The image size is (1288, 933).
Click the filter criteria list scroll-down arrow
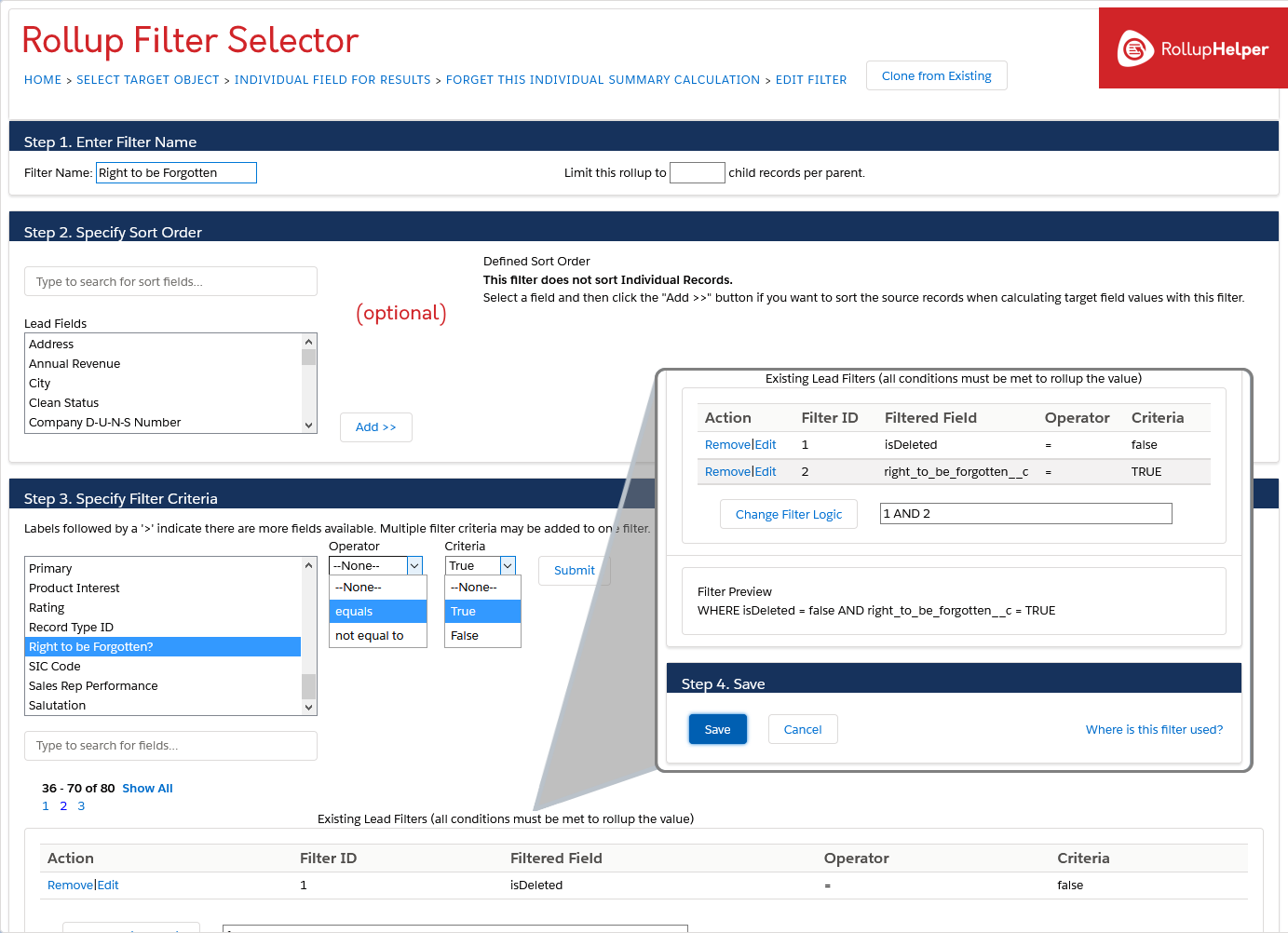coord(309,708)
